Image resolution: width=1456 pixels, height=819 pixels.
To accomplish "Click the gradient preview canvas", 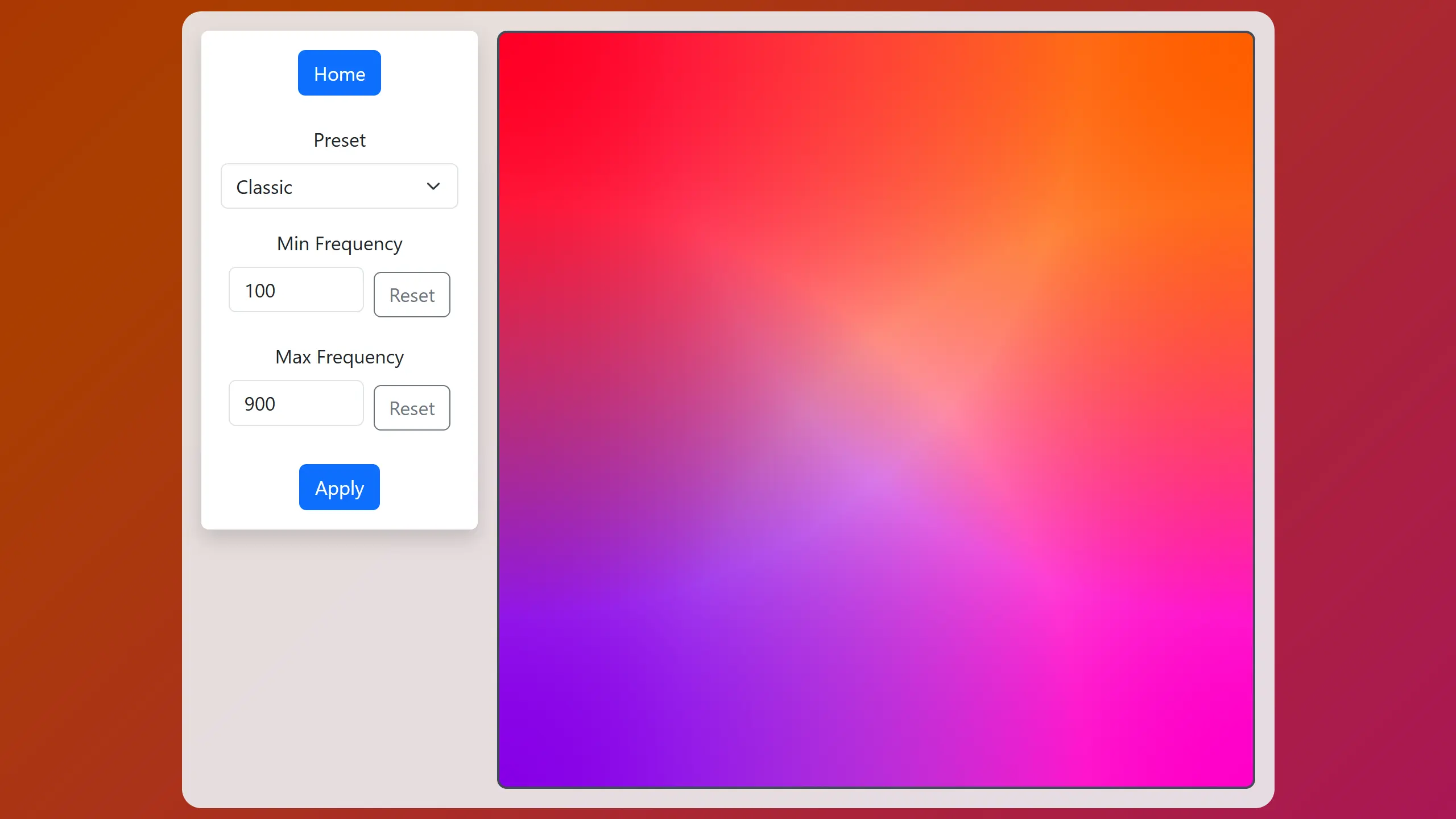I will 876,409.
